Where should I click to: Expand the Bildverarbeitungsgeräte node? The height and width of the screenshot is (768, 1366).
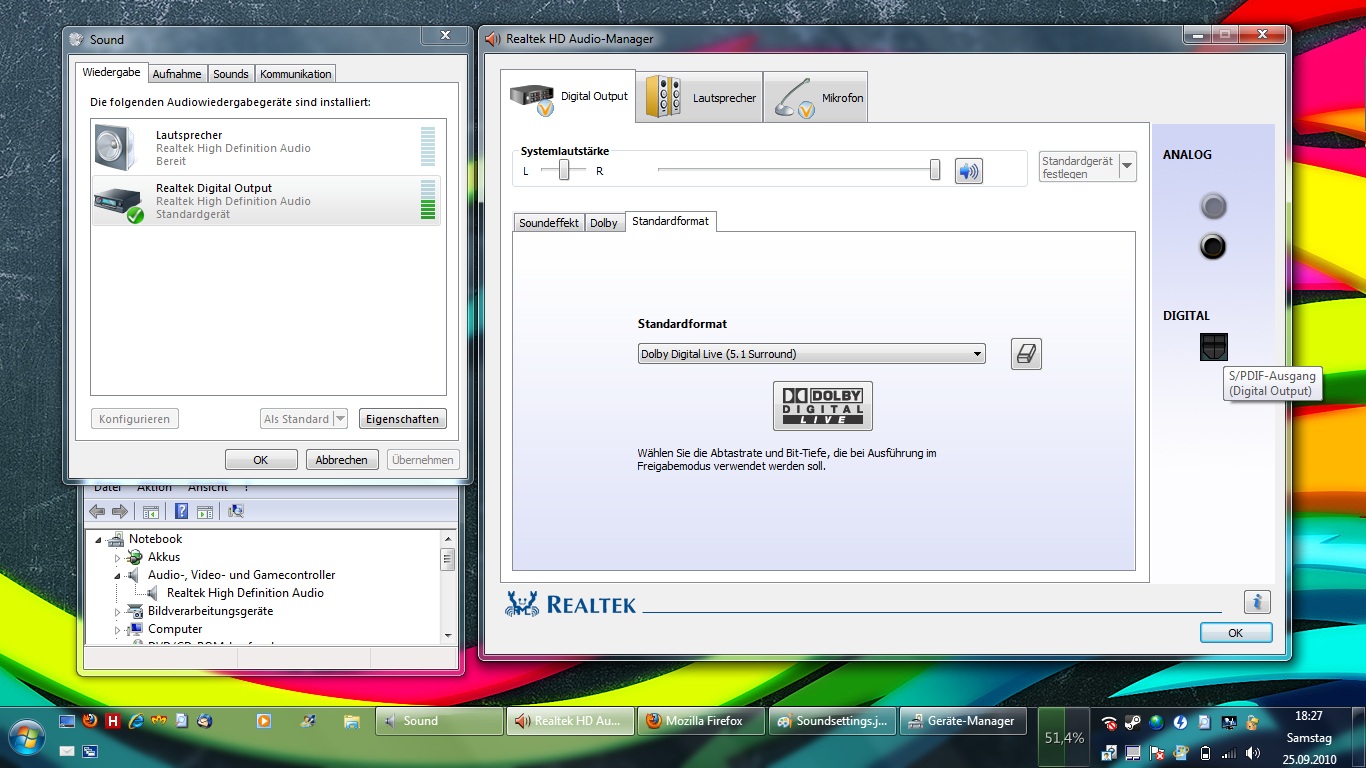pyautogui.click(x=117, y=611)
